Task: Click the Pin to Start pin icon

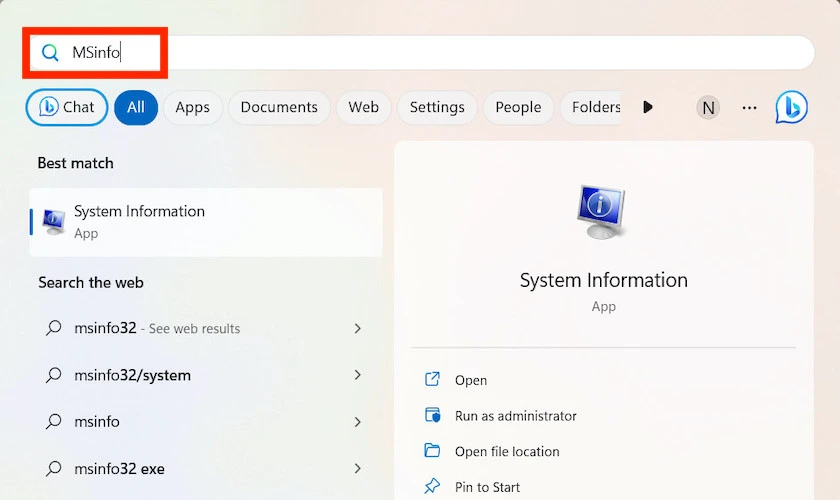Action: tap(432, 486)
